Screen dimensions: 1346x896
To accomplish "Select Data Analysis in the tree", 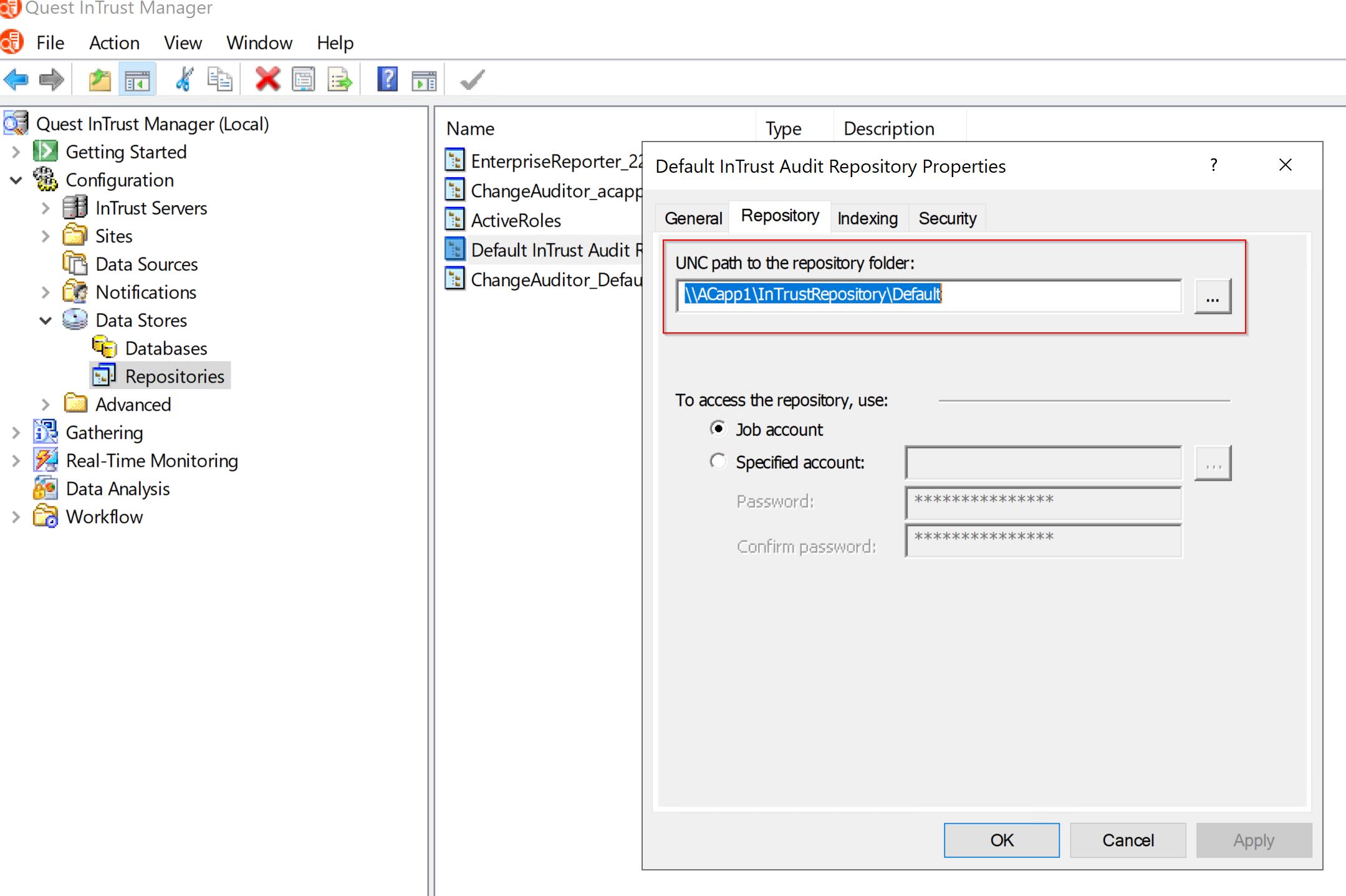I will (118, 488).
